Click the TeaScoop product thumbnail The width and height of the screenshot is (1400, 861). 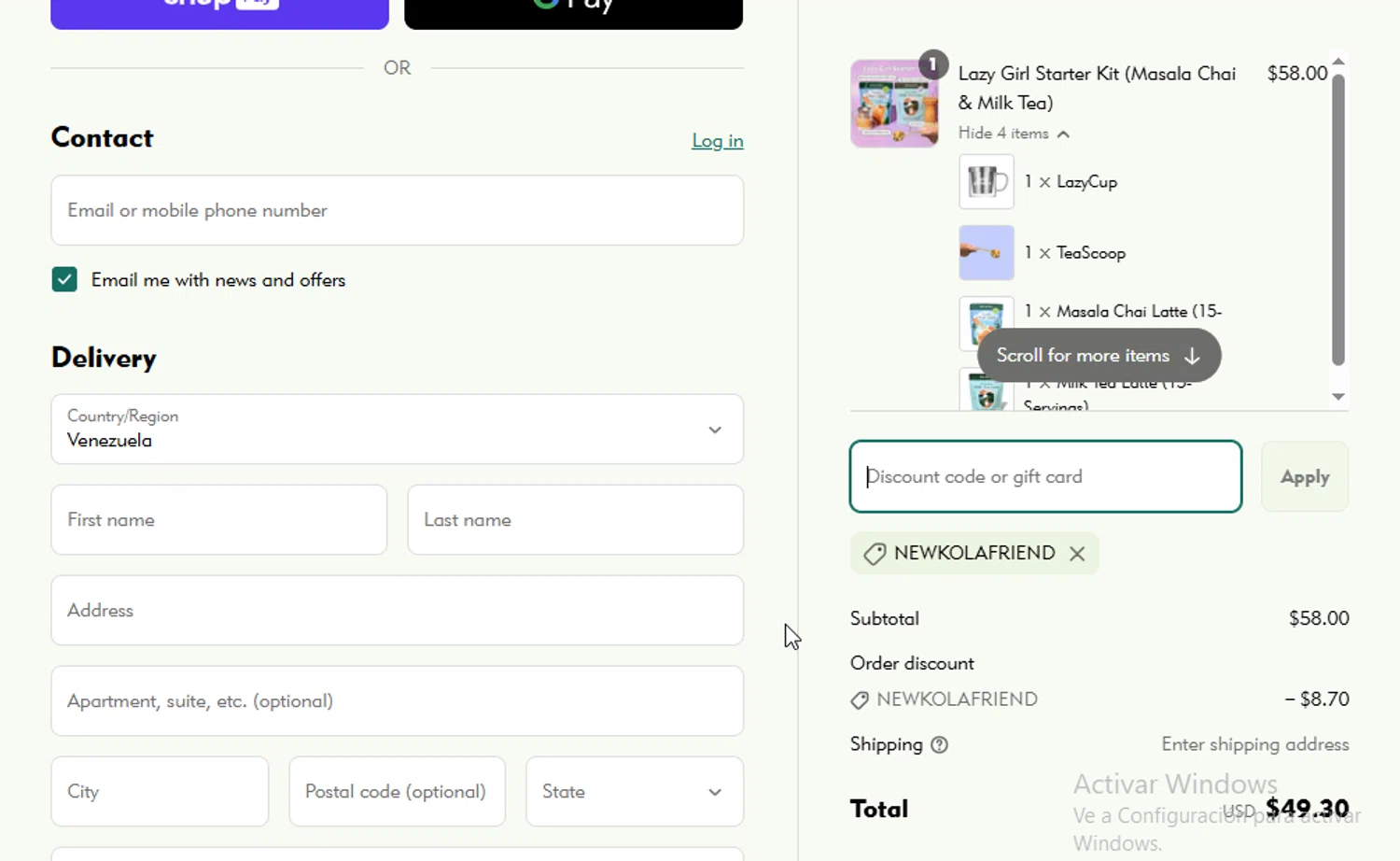tap(987, 252)
